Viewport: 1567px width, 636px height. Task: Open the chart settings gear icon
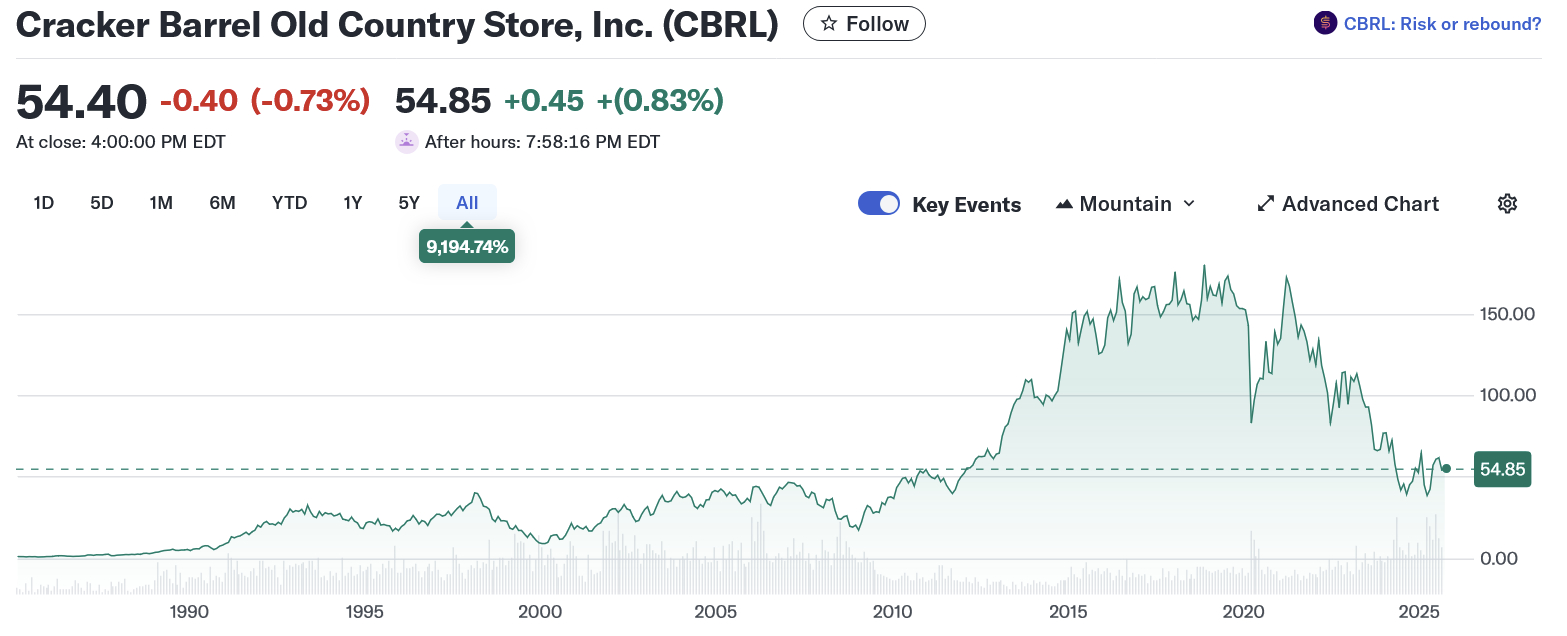click(x=1507, y=204)
